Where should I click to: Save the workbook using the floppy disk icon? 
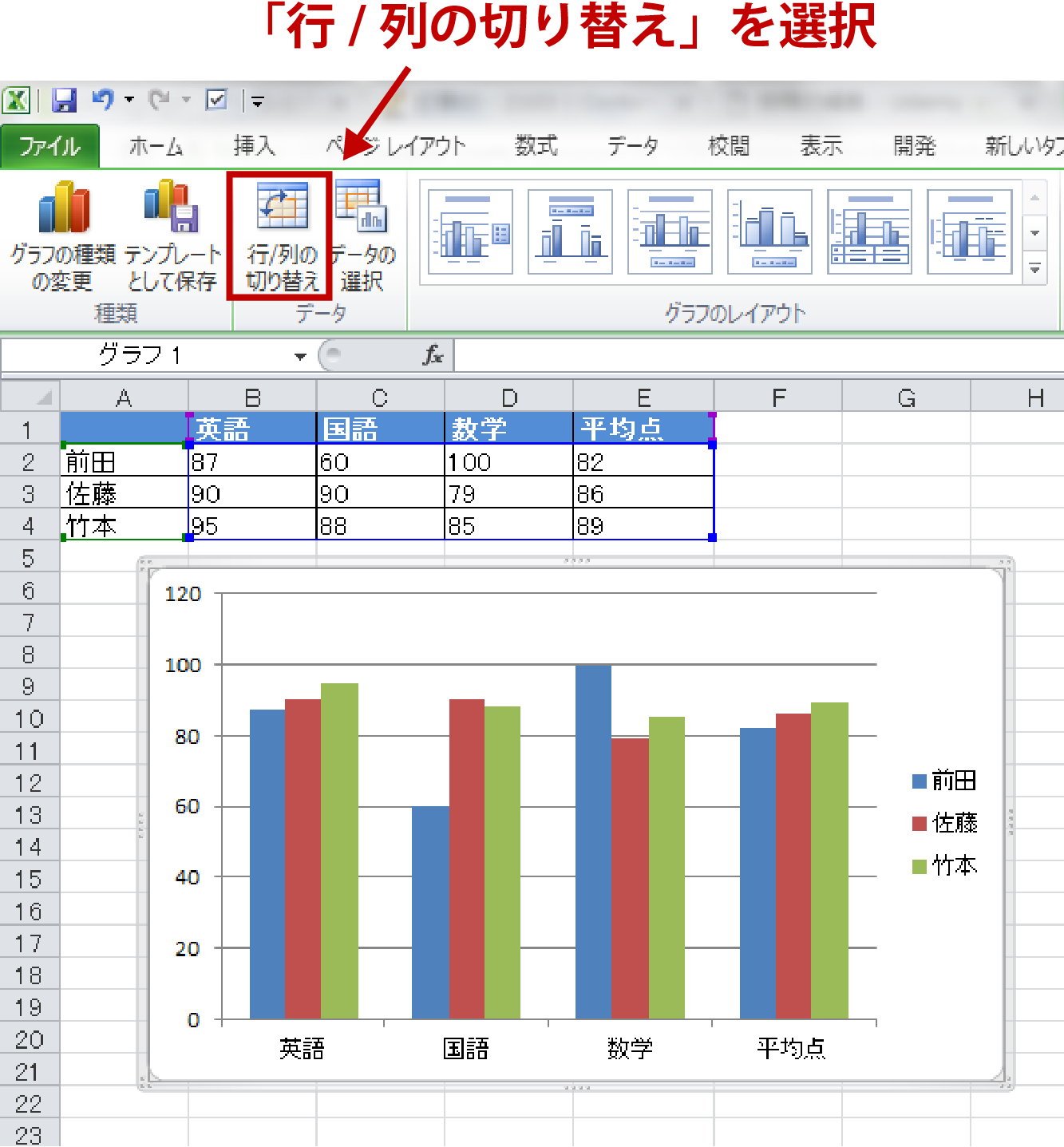(x=64, y=101)
